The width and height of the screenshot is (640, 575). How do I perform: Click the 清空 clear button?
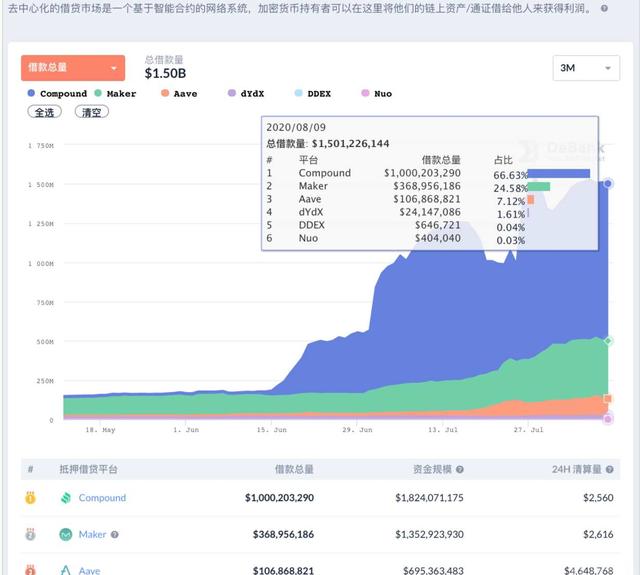pos(92,112)
